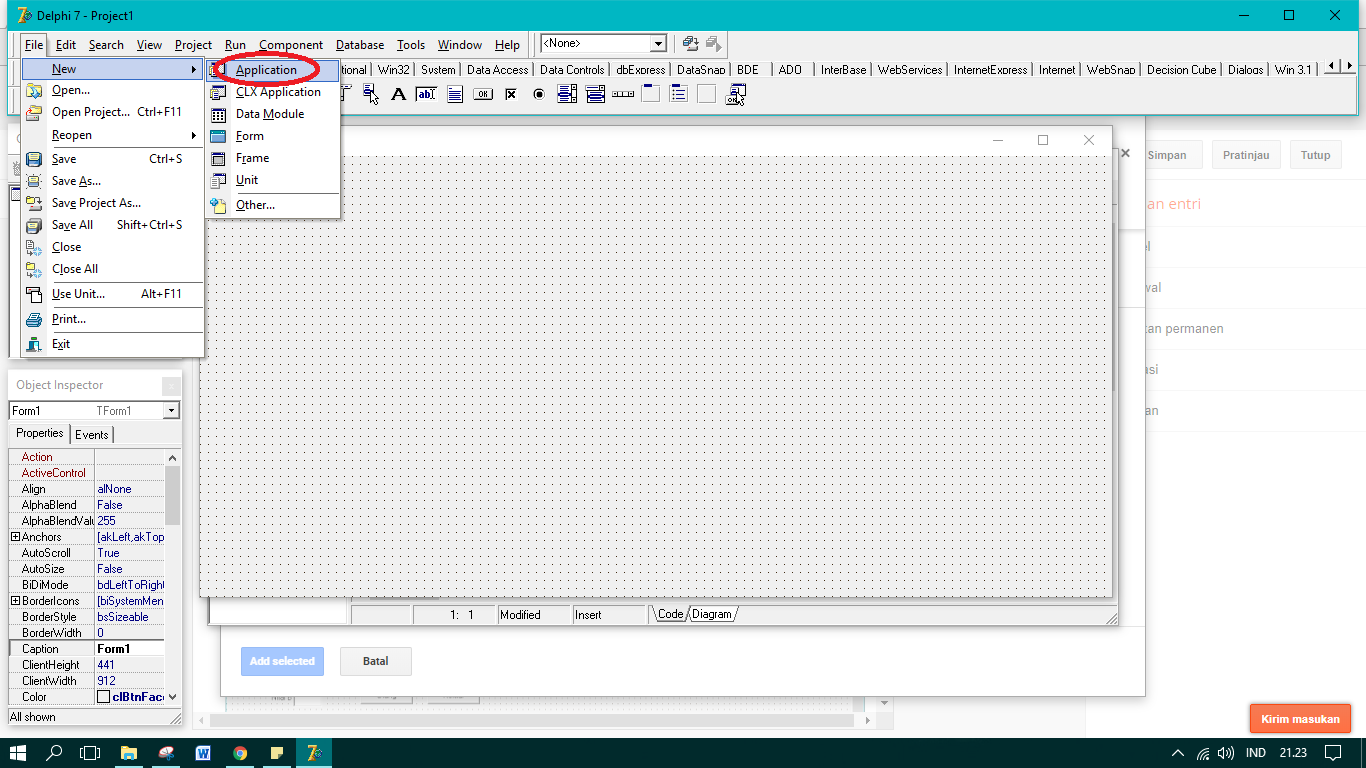The height and width of the screenshot is (768, 1366).
Task: Switch to the Events tab in Object Inspector
Action: coord(92,435)
